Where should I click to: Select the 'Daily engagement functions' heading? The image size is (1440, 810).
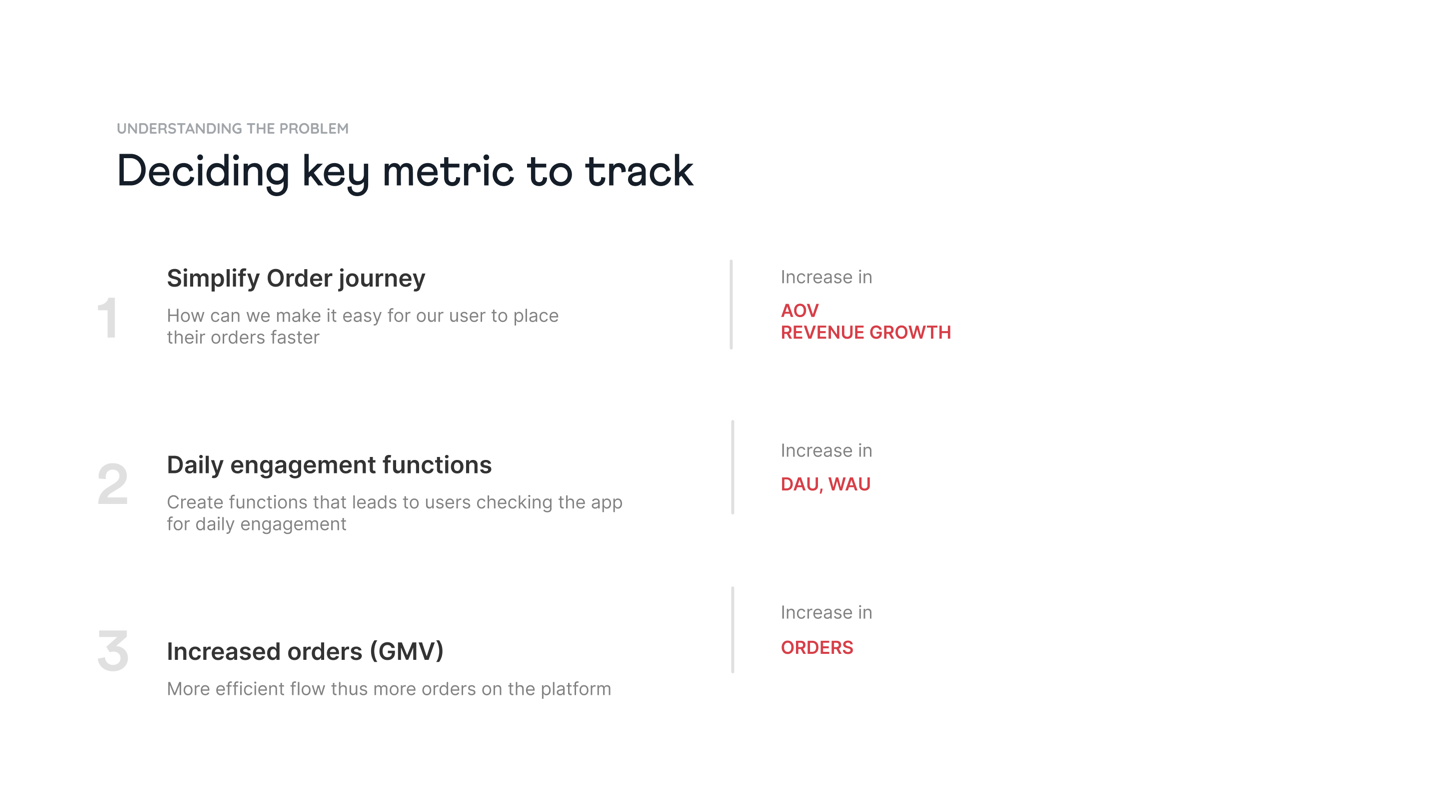pos(329,464)
